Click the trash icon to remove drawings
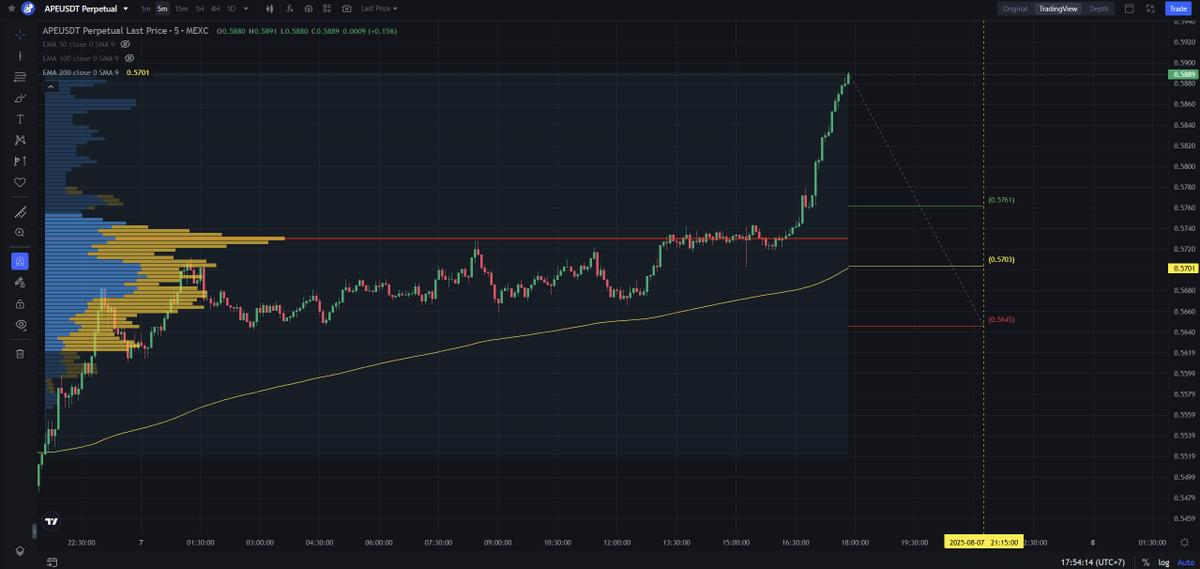Viewport: 1200px width, 569px height. pyautogui.click(x=20, y=353)
